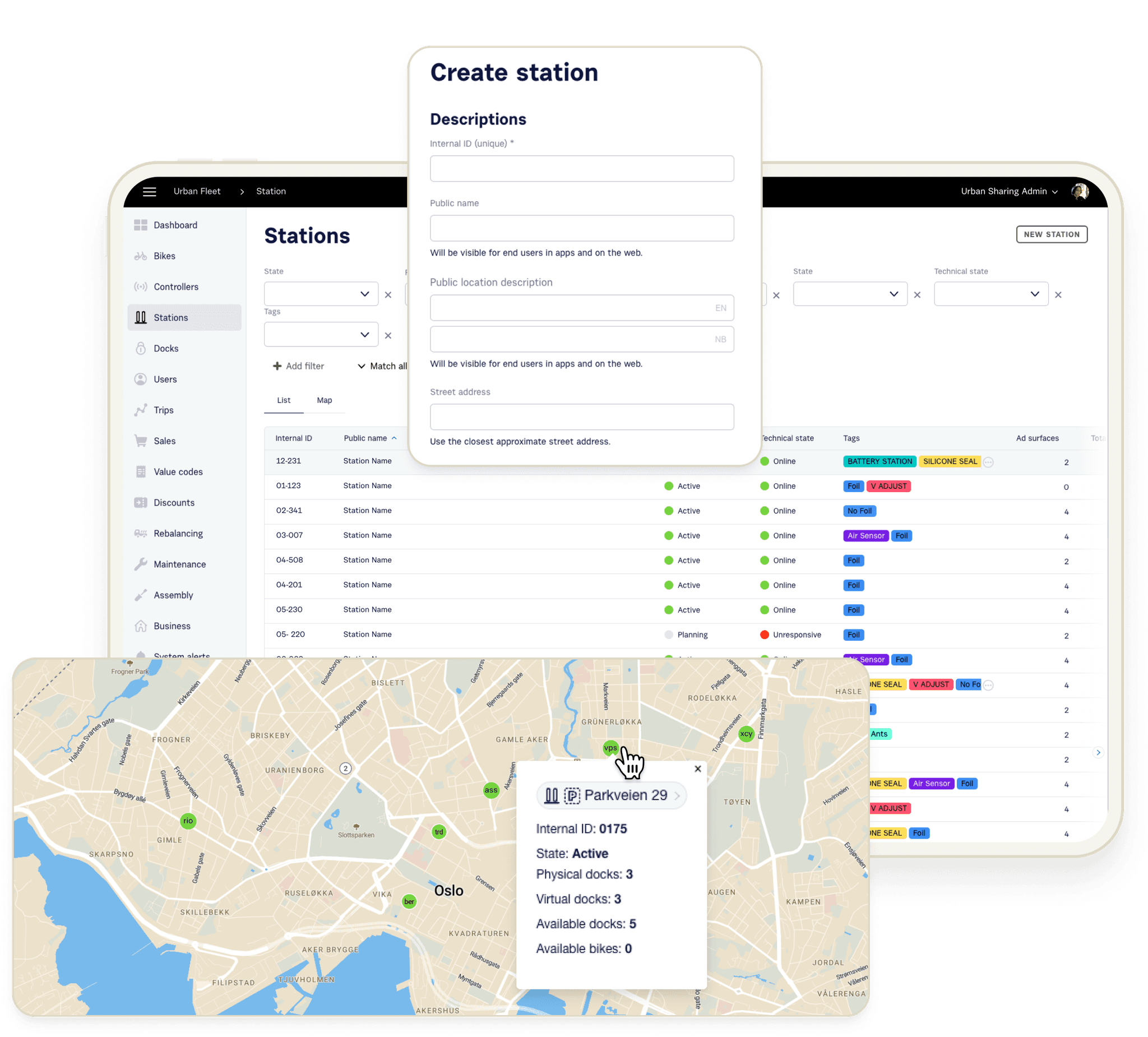This screenshot has height=1037, width=1148.
Task: Click the Parkveien 29 station chip
Action: coord(611,795)
